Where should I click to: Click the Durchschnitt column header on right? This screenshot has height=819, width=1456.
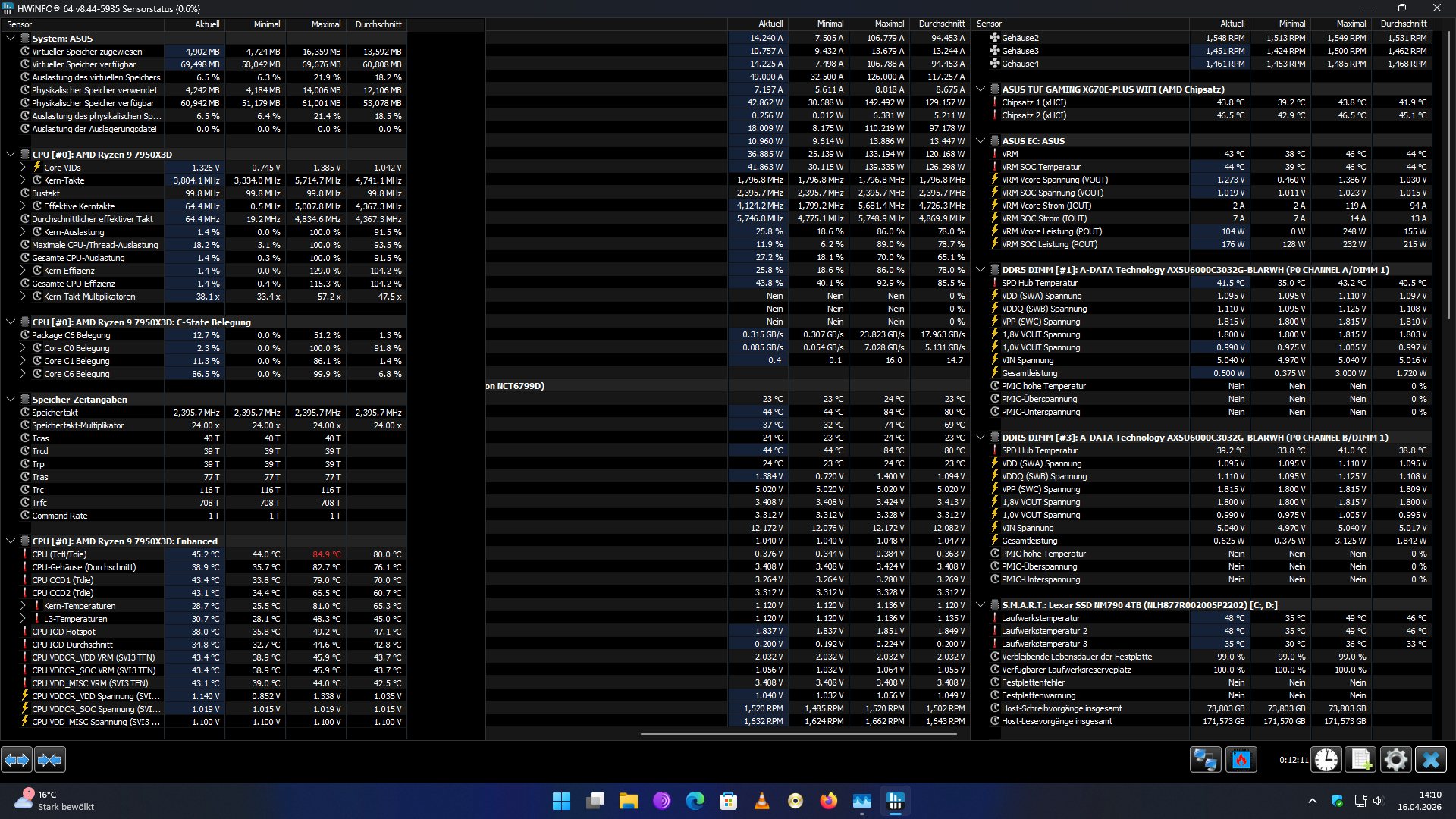pos(1403,24)
